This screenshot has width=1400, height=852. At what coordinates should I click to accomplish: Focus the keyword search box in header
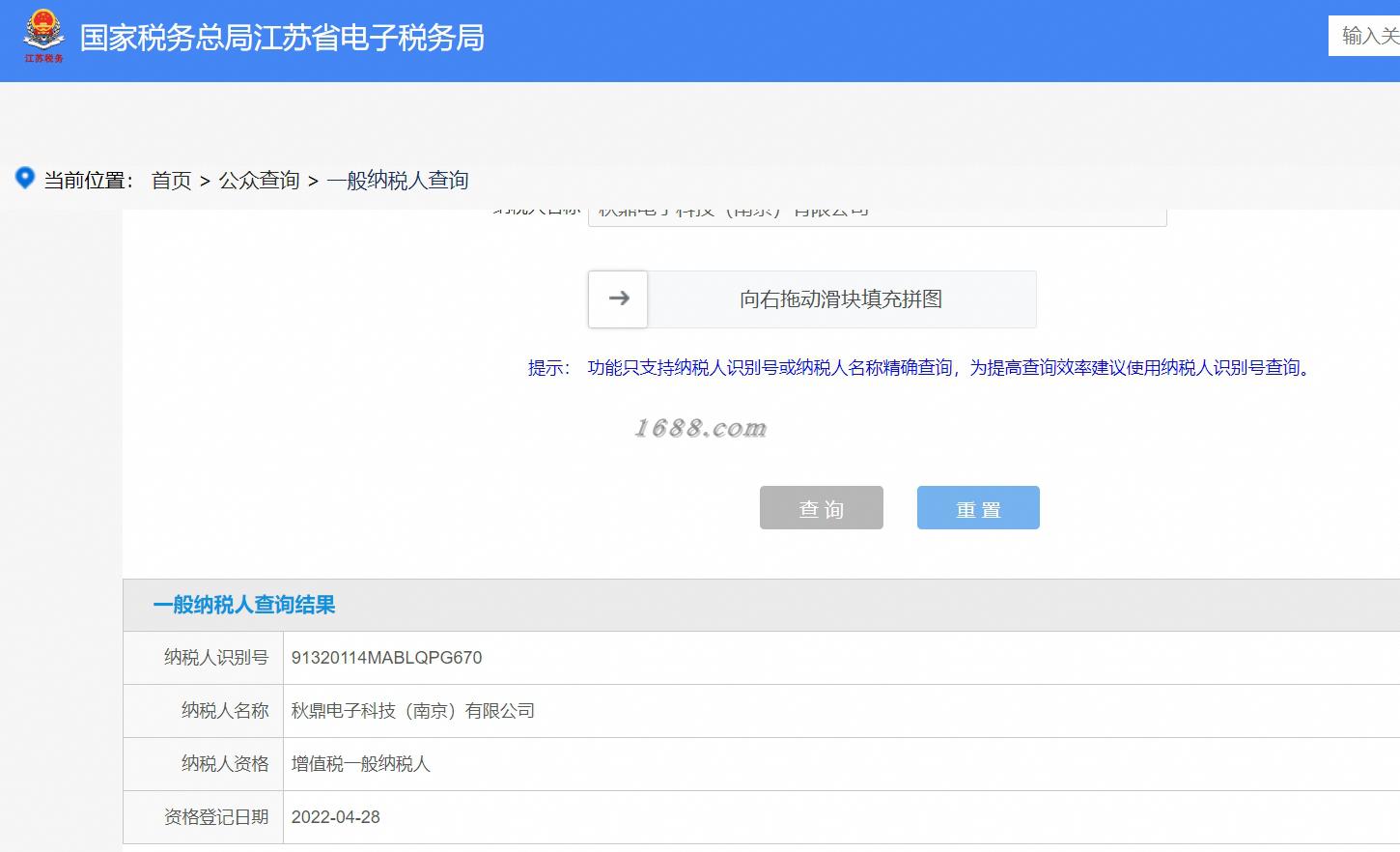click(x=1364, y=36)
